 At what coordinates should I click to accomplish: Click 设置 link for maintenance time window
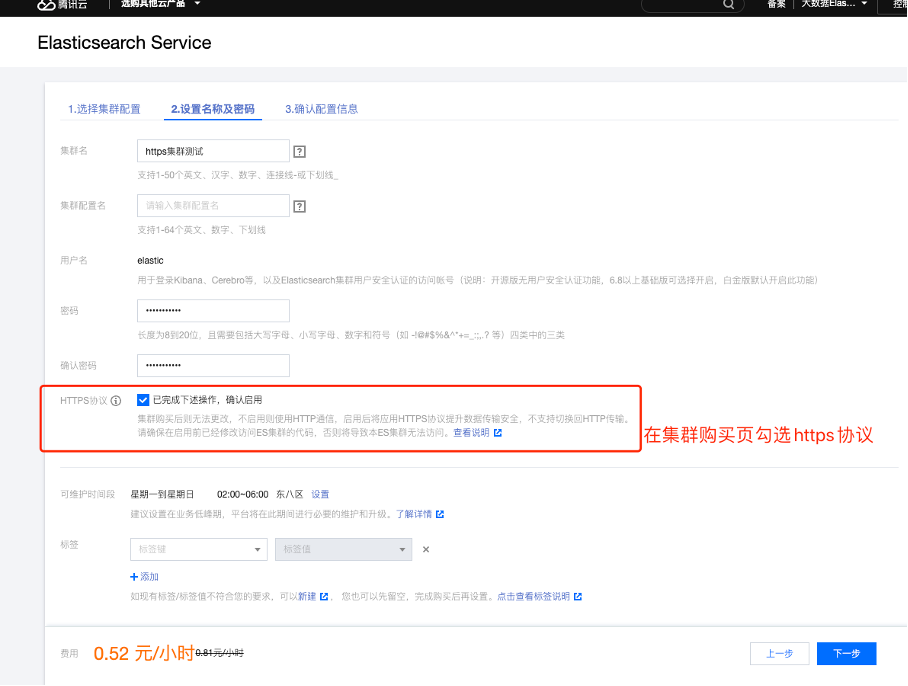click(x=320, y=494)
